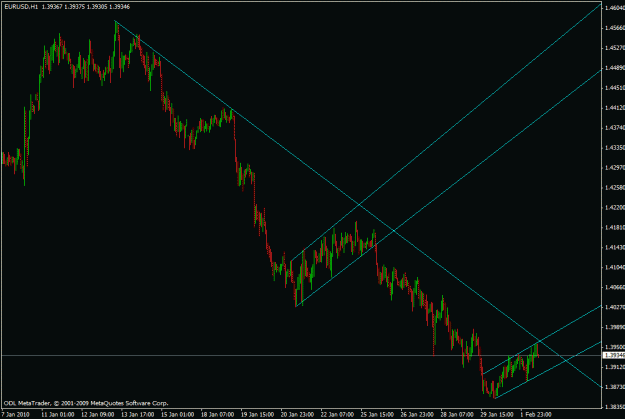Click the '19 Jan 15:00' time axis label

coord(257,415)
